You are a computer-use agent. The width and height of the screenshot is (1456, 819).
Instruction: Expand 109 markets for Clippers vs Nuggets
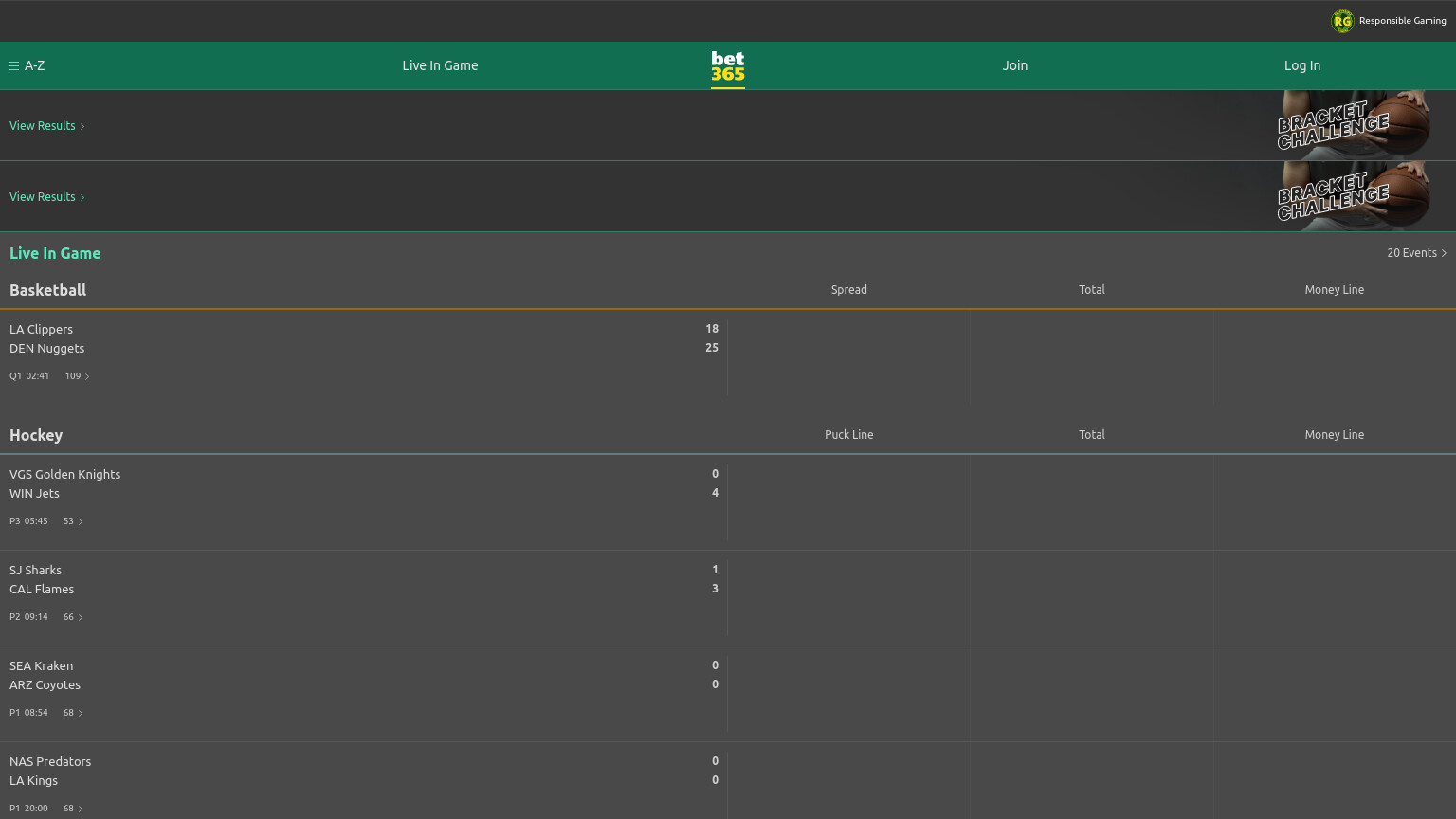pos(77,376)
